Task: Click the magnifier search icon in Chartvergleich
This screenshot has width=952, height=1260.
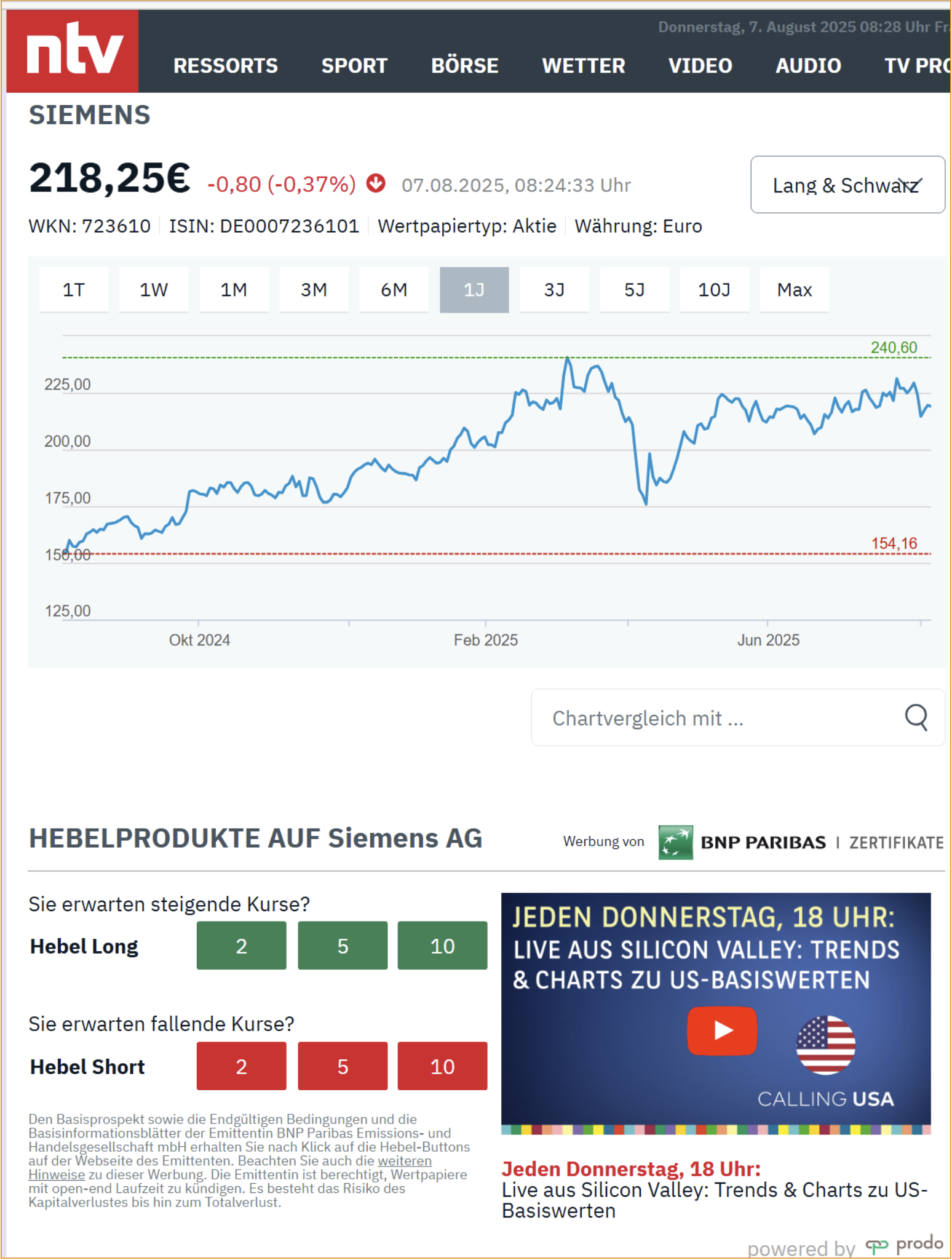Action: (916, 717)
